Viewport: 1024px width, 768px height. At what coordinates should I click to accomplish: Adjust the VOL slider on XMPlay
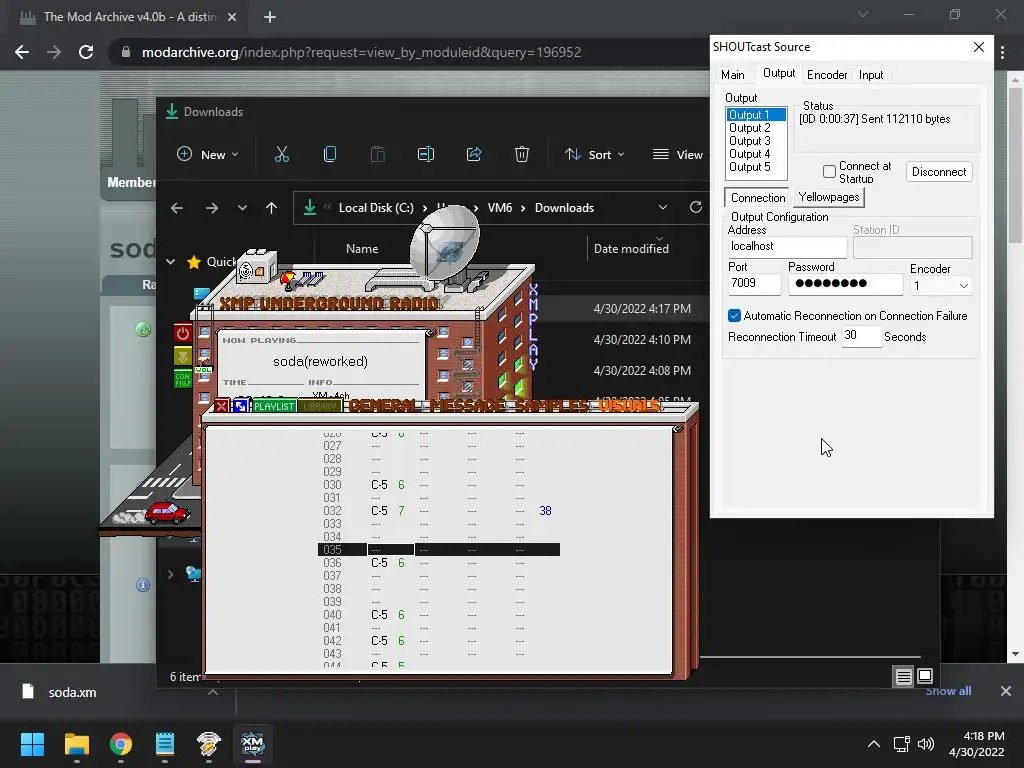coord(203,370)
